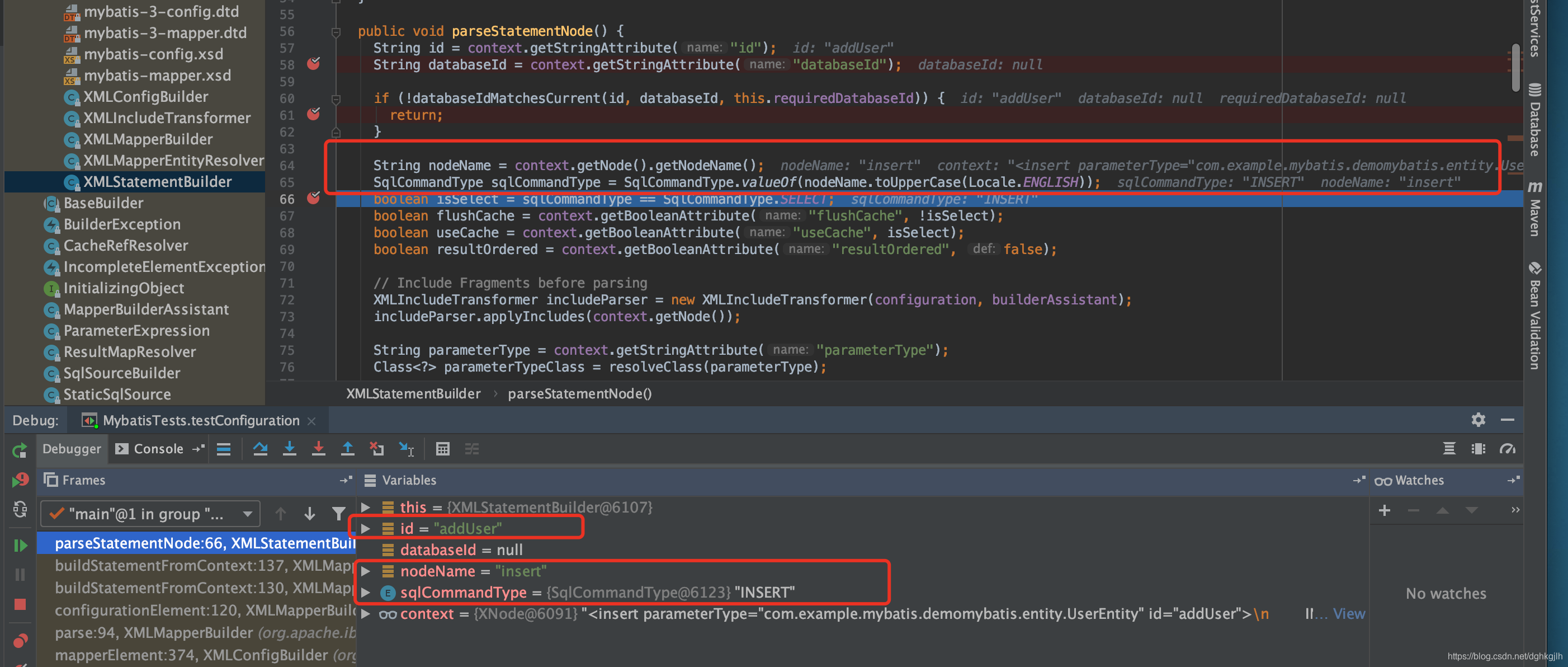1568x667 pixels.
Task: Click the Step Over debugger icon
Action: coord(260,449)
